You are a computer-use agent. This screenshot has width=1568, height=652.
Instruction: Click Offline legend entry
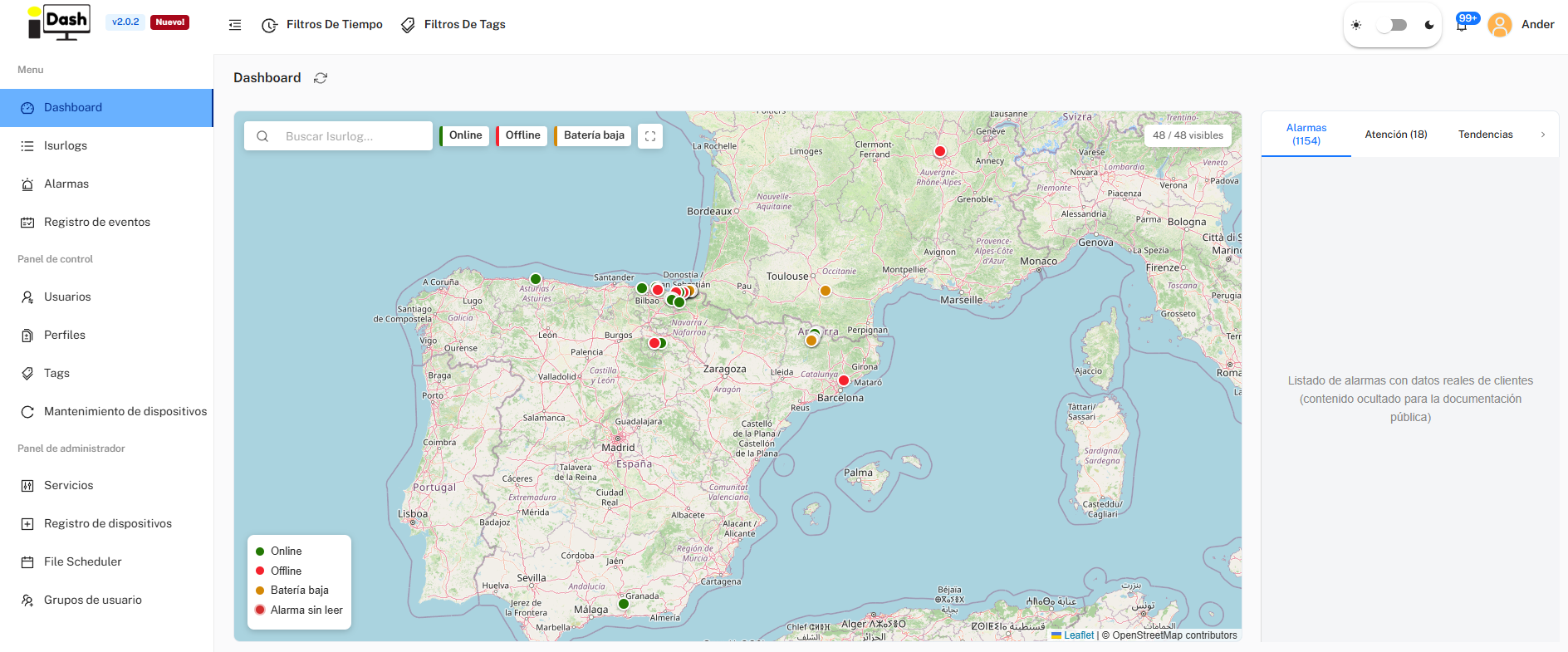278,571
